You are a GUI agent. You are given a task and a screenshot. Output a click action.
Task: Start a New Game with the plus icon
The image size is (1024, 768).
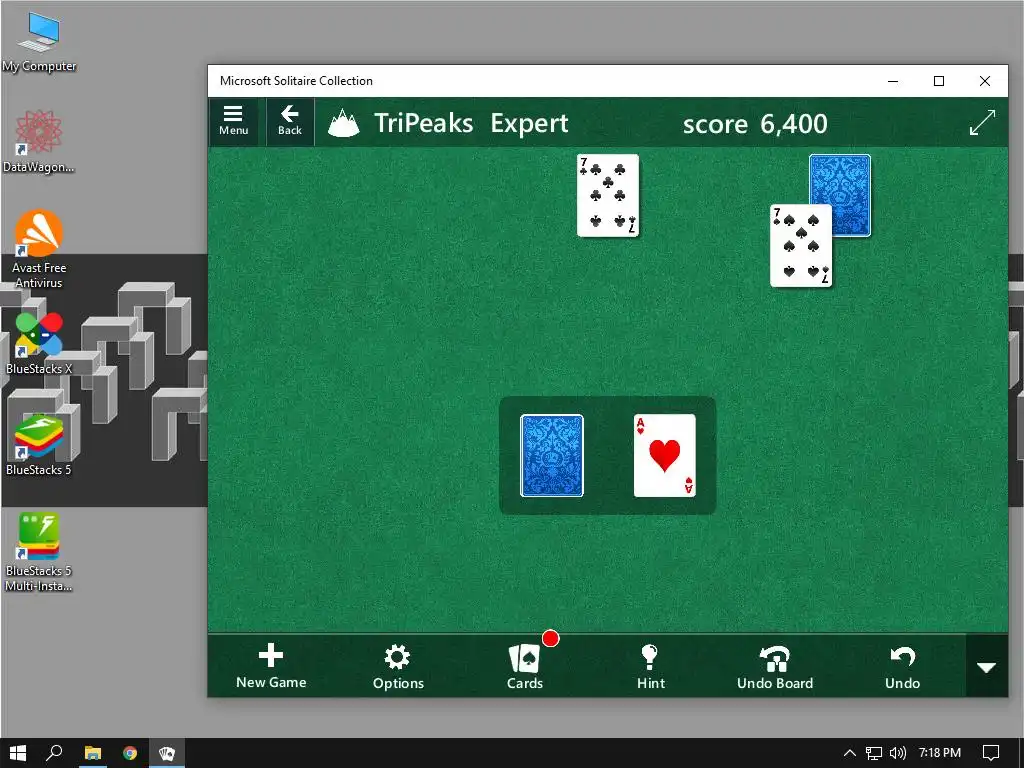pyautogui.click(x=271, y=666)
